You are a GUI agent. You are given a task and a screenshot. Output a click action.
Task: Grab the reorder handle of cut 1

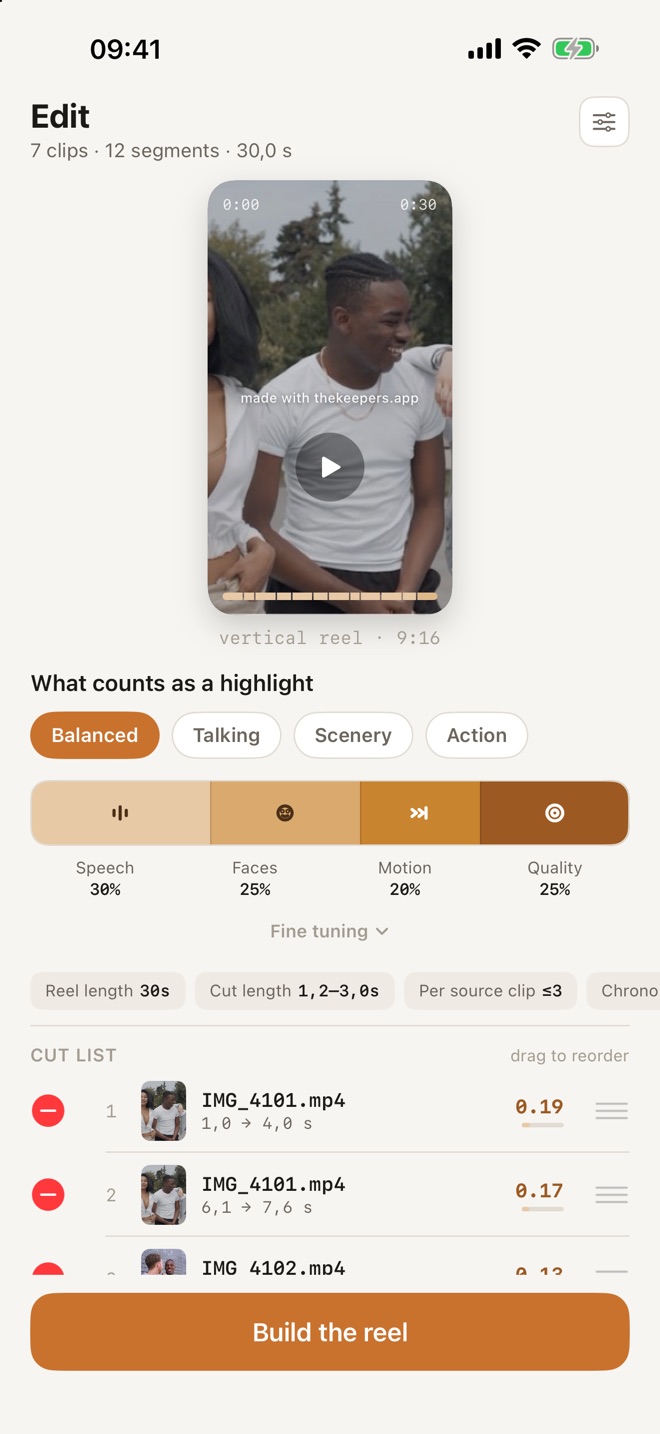[x=612, y=1111]
